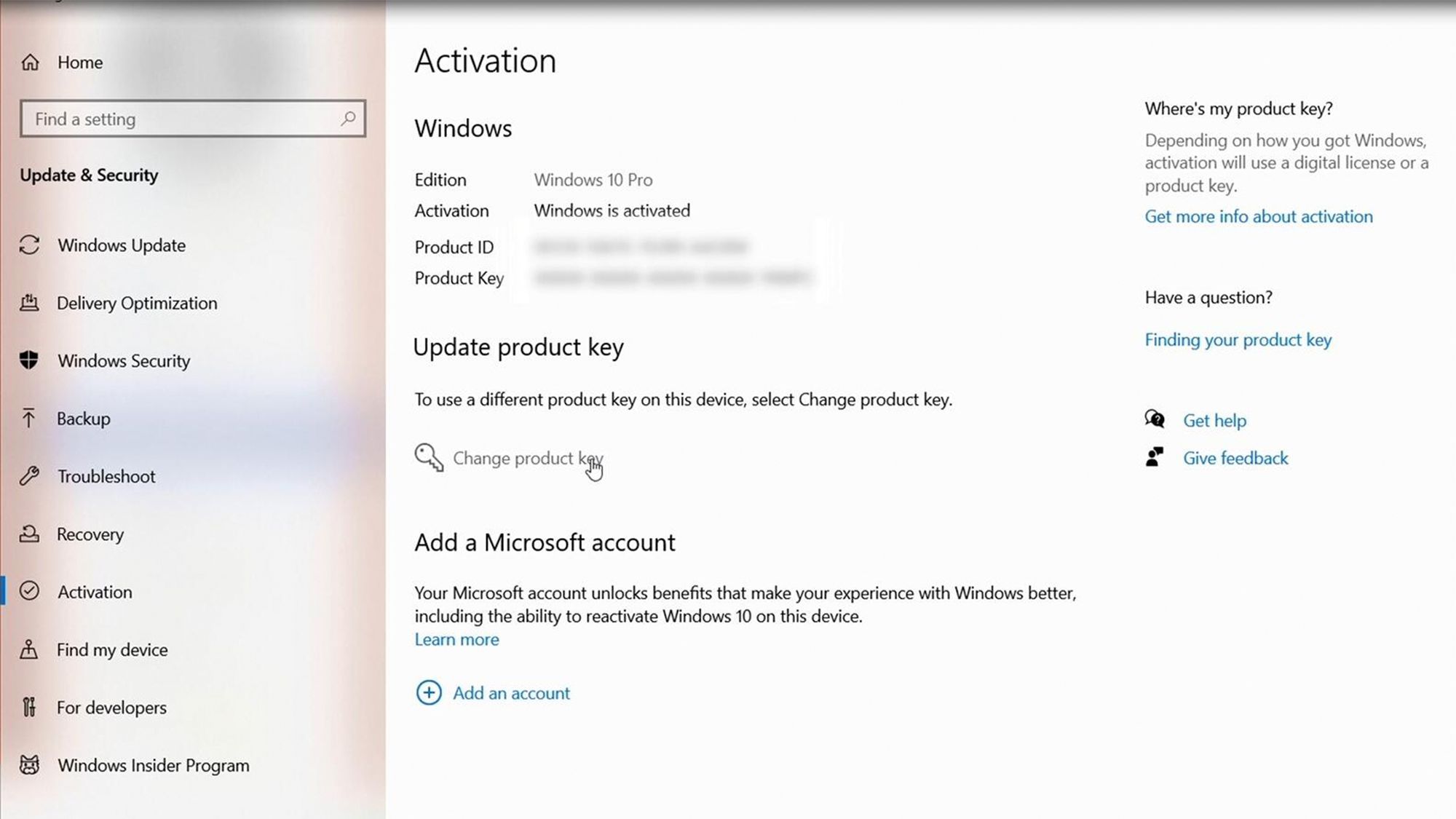Open Get more info about activation link
This screenshot has height=819, width=1456.
point(1259,216)
